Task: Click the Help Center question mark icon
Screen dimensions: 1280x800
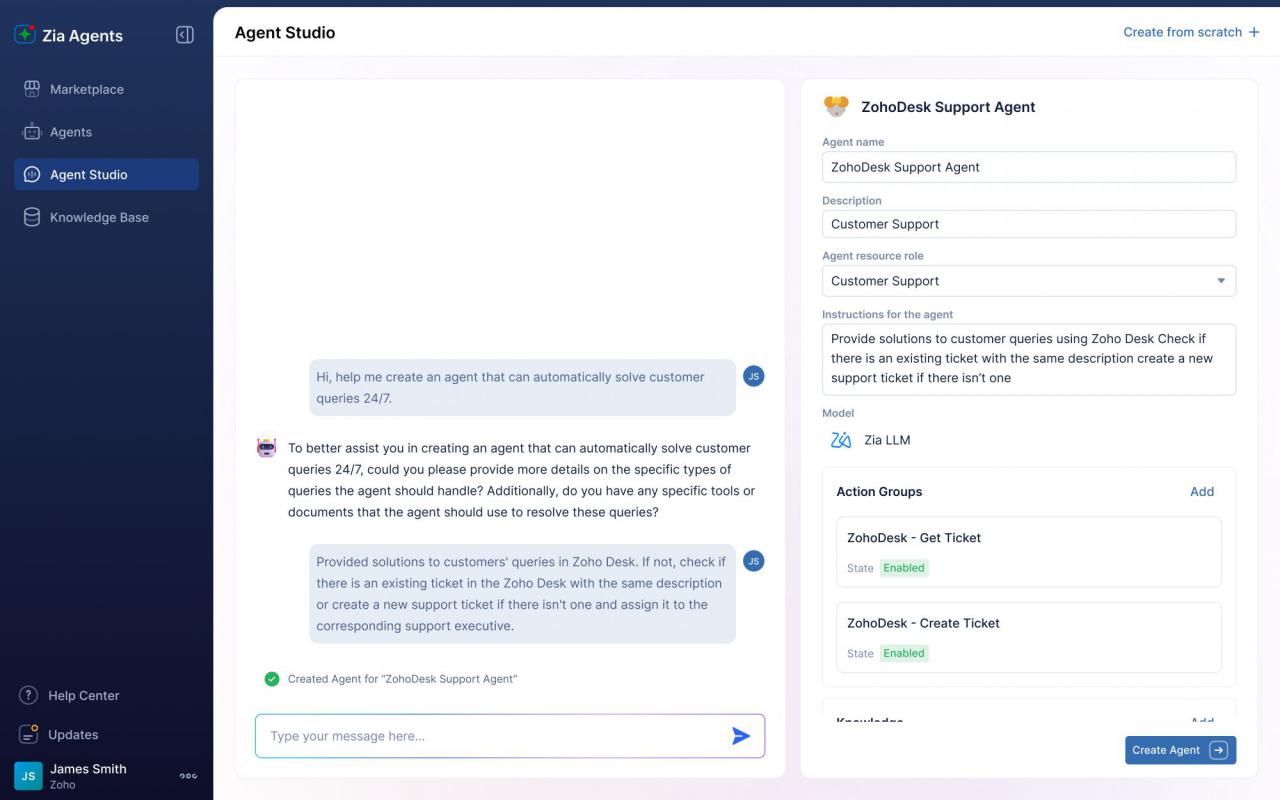Action: pyautogui.click(x=29, y=695)
